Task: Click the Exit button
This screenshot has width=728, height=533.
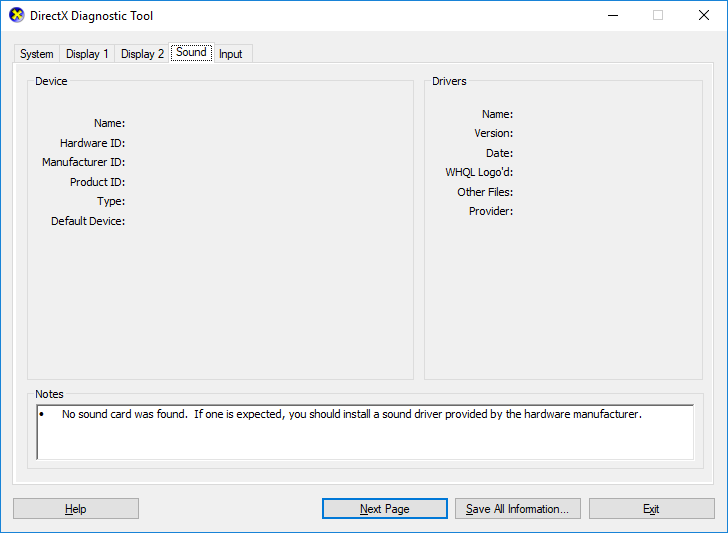Action: click(651, 509)
